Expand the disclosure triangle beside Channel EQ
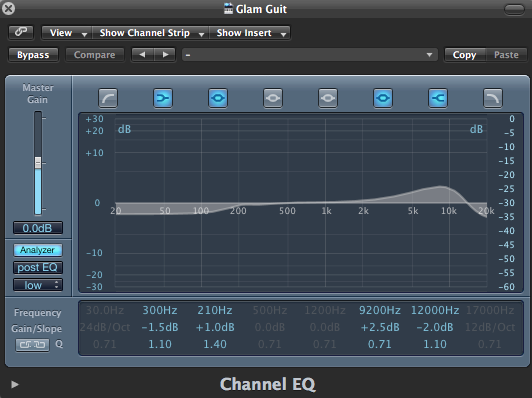 pos(14,384)
